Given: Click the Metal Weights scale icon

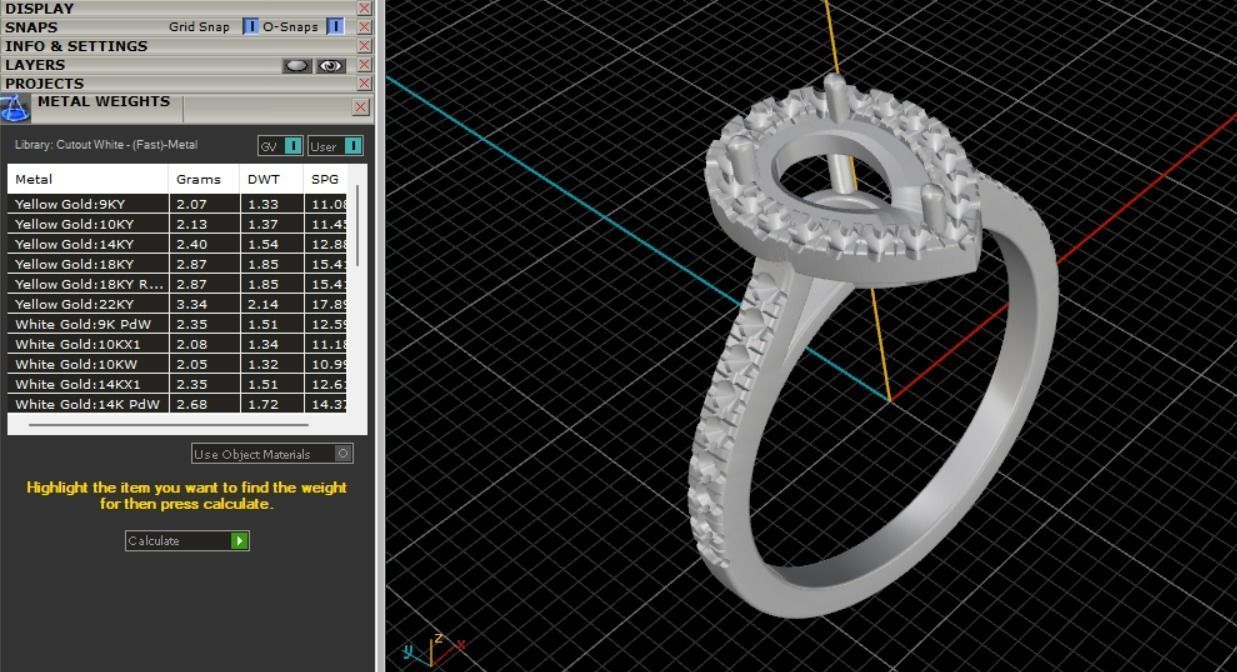Looking at the screenshot, I should point(14,108).
